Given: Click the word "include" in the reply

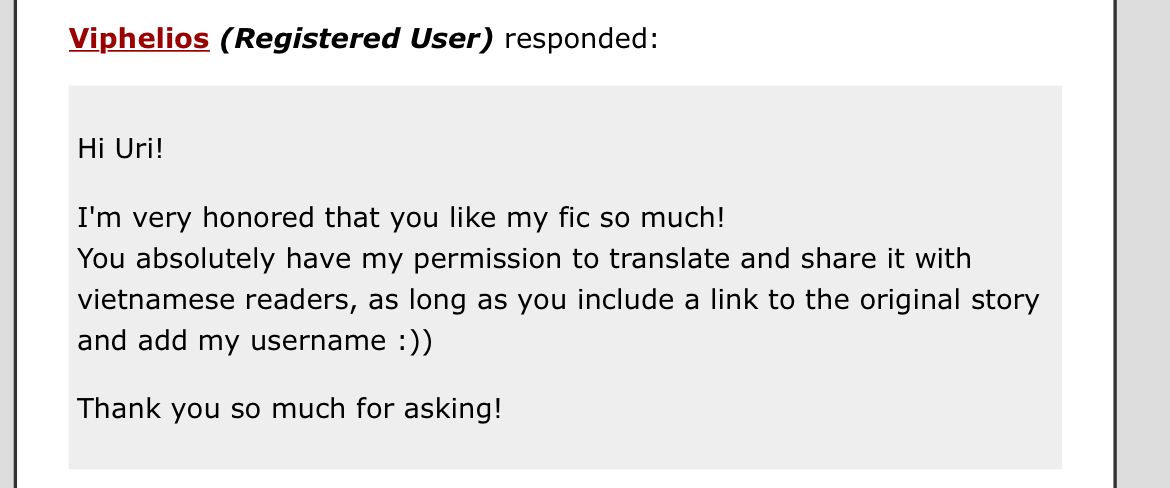Looking at the screenshot, I should [627, 299].
